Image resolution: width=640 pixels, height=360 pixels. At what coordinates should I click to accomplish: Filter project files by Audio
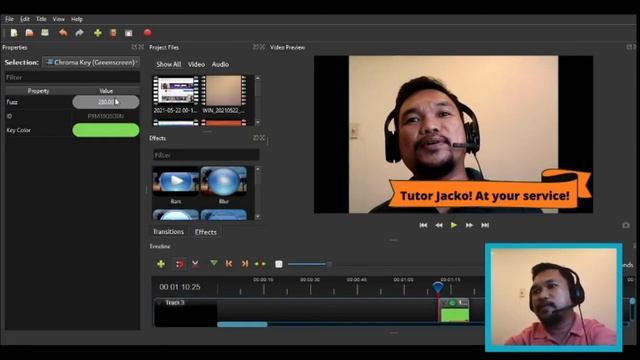coord(220,64)
